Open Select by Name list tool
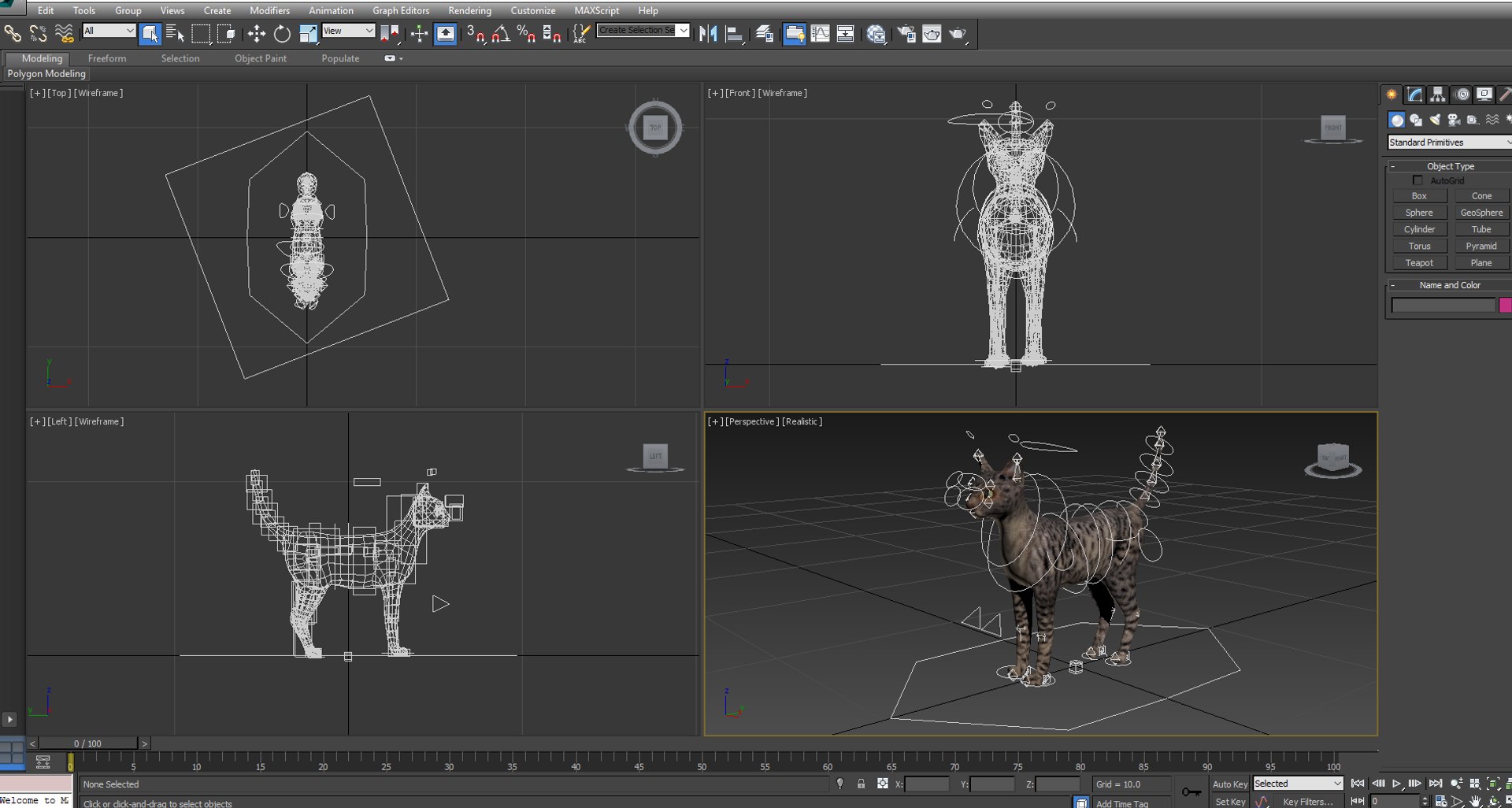This screenshot has height=808, width=1512. (x=175, y=33)
